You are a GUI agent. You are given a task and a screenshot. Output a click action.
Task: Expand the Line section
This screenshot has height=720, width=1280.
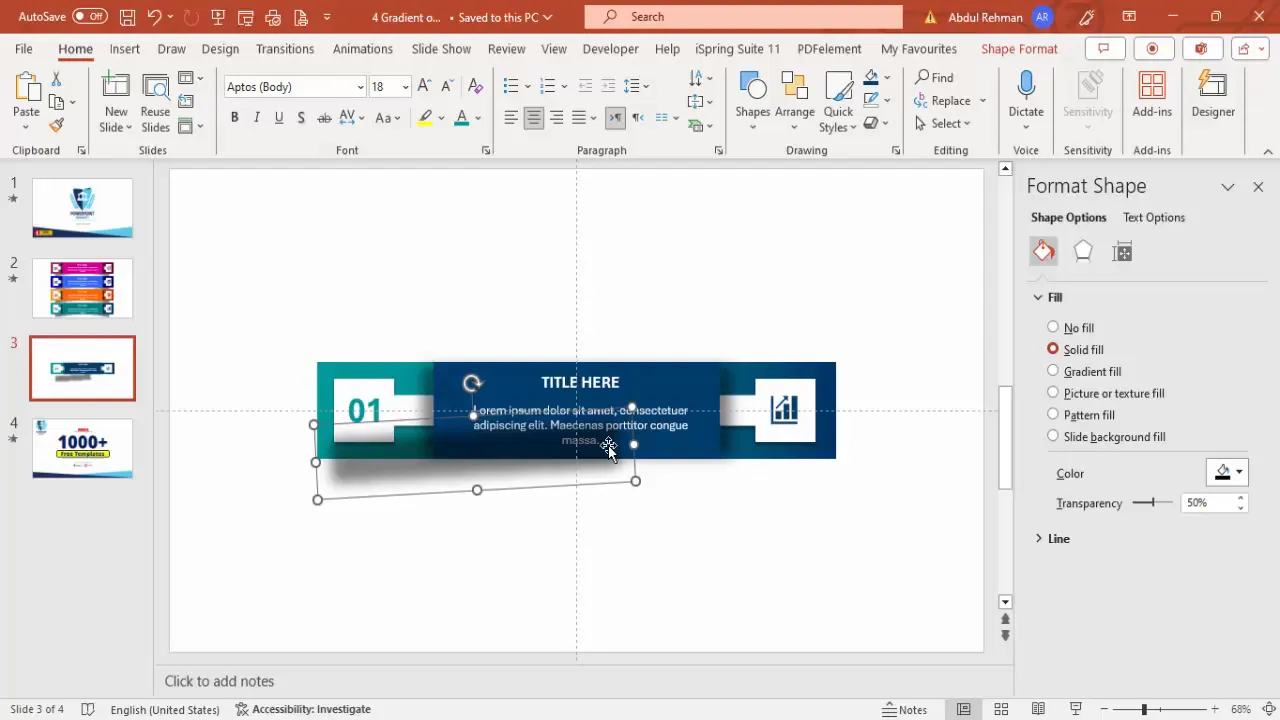click(x=1053, y=539)
